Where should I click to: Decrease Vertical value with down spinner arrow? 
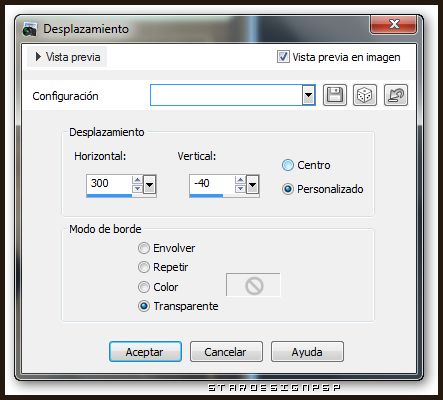click(240, 189)
